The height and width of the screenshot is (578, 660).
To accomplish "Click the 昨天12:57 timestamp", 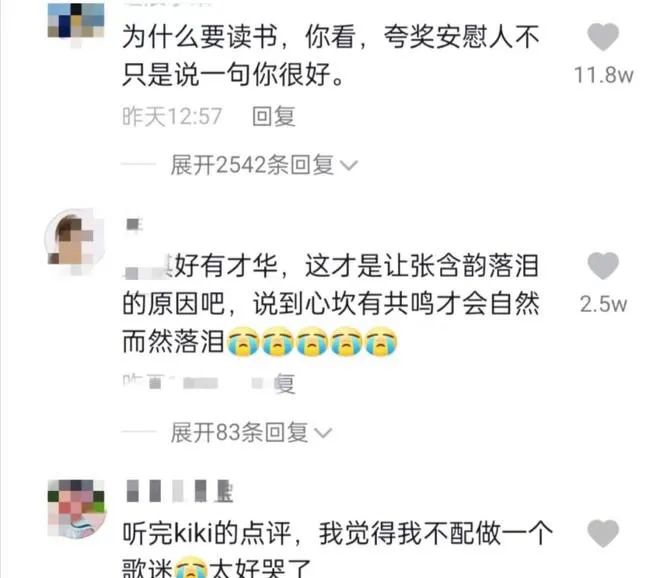I will 172,117.
